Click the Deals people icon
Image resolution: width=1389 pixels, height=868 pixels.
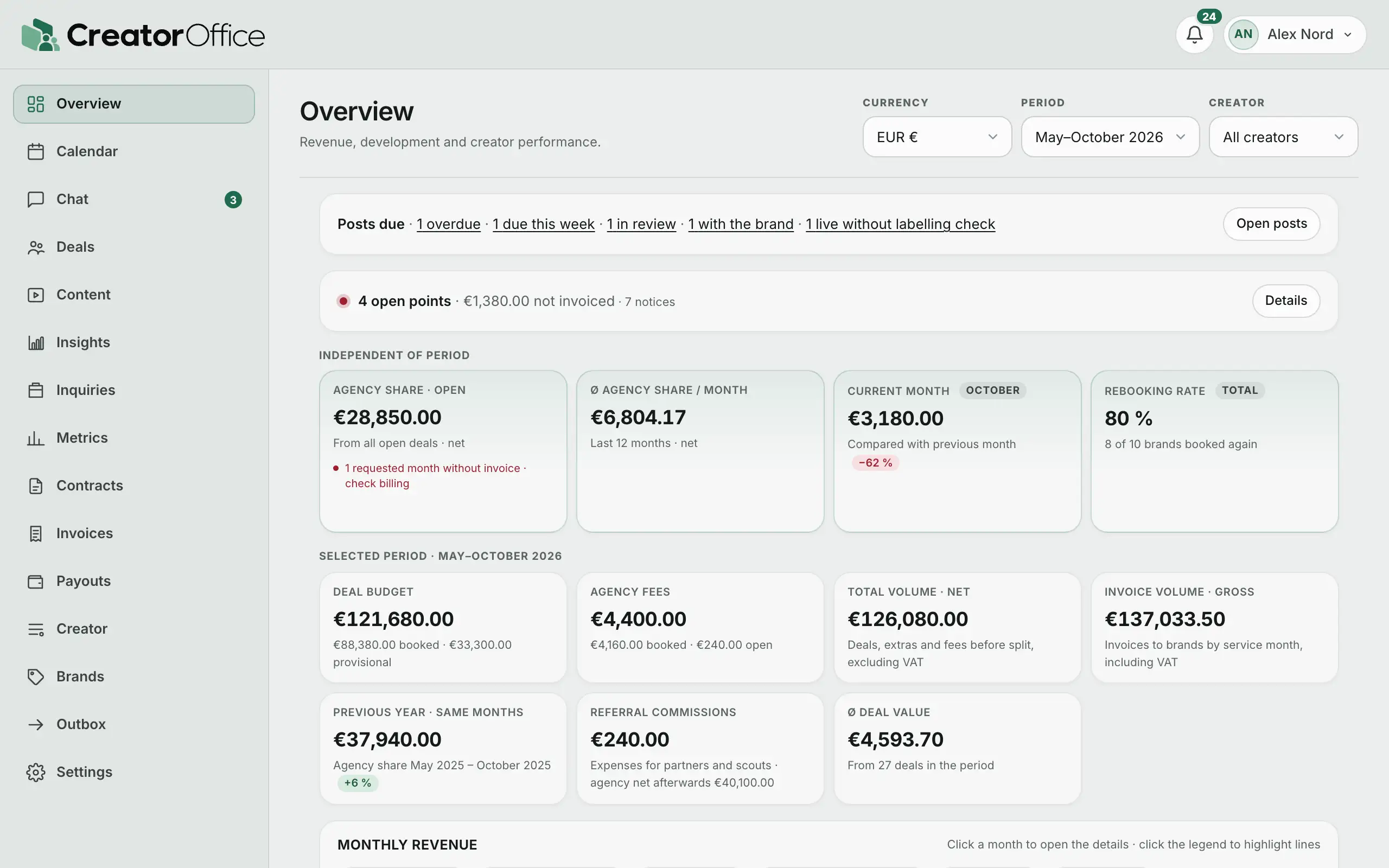point(36,247)
